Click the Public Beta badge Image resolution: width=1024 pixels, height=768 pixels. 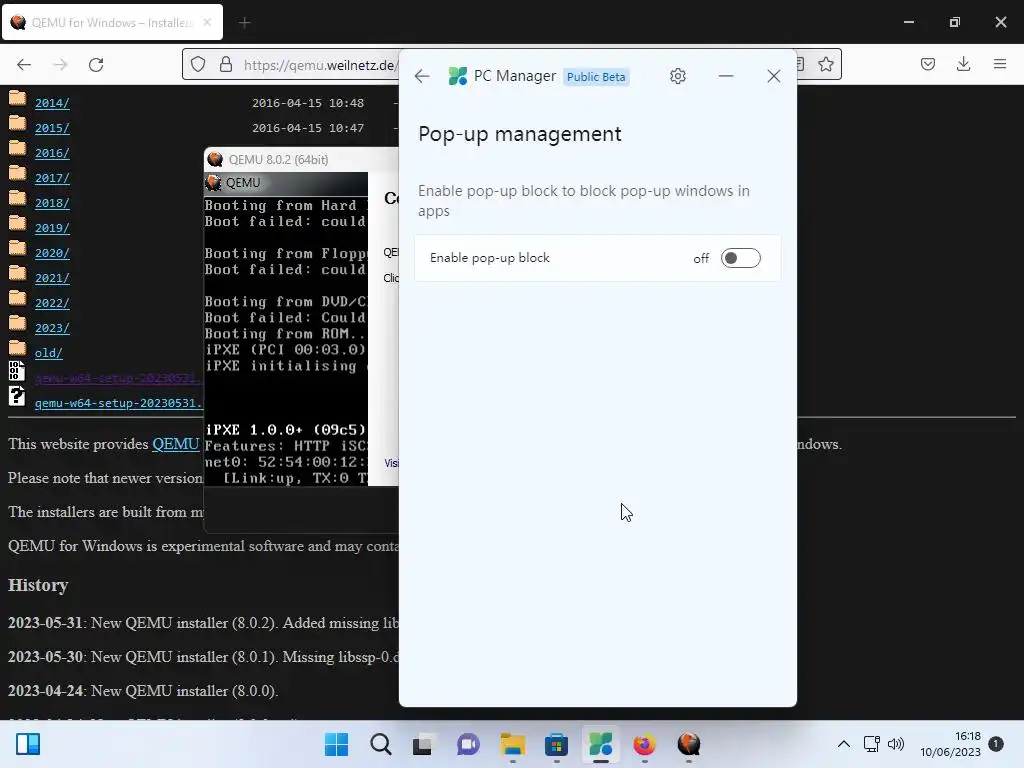(596, 77)
